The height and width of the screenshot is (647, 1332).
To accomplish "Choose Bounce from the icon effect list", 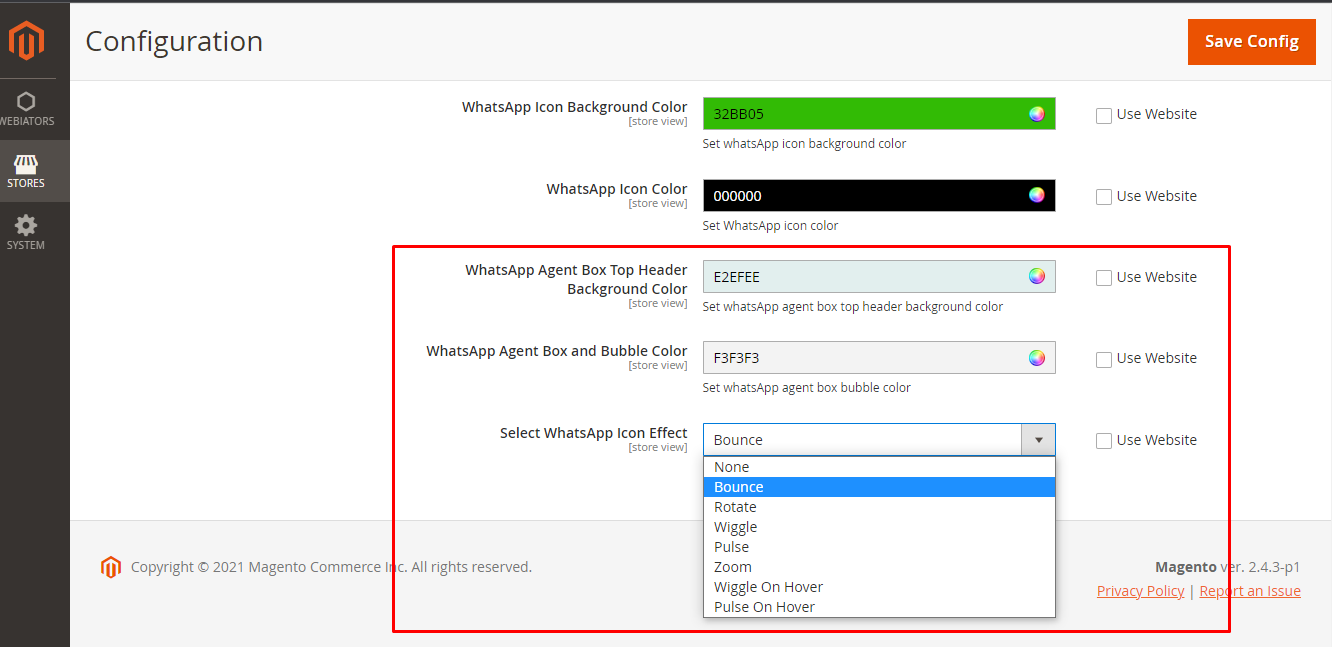I will (879, 487).
